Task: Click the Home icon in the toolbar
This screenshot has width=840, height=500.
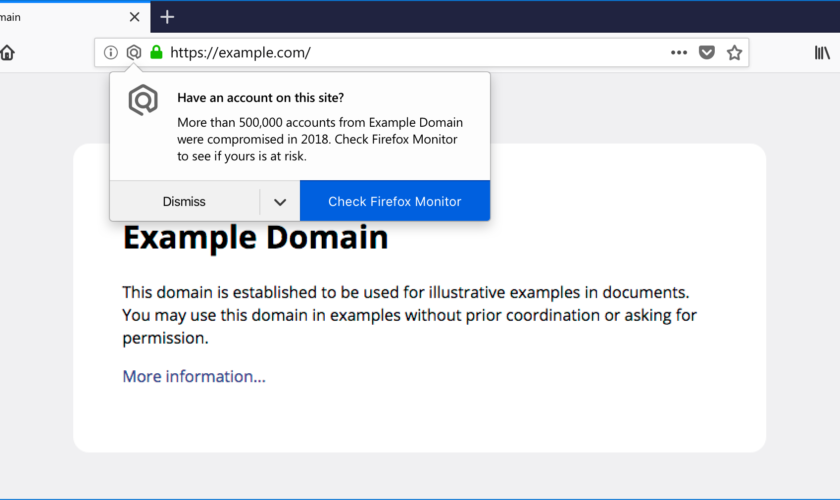Action: click(7, 53)
